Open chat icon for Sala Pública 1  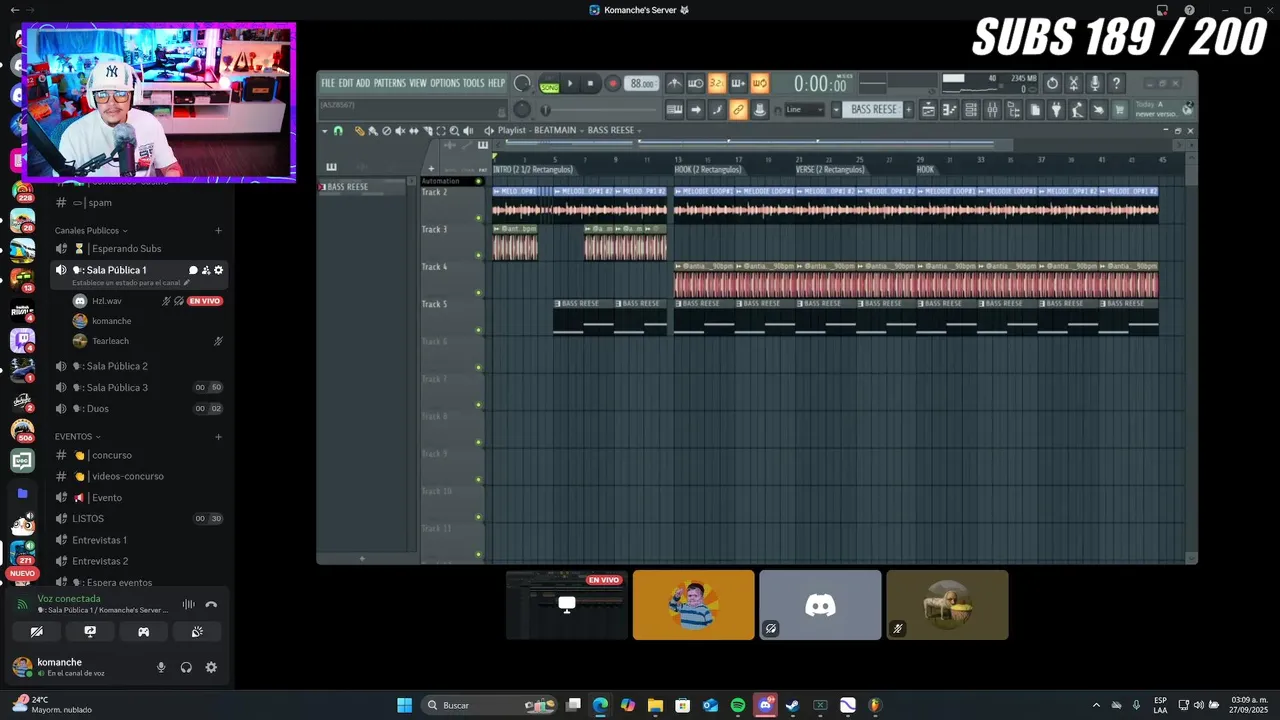pyautogui.click(x=193, y=270)
